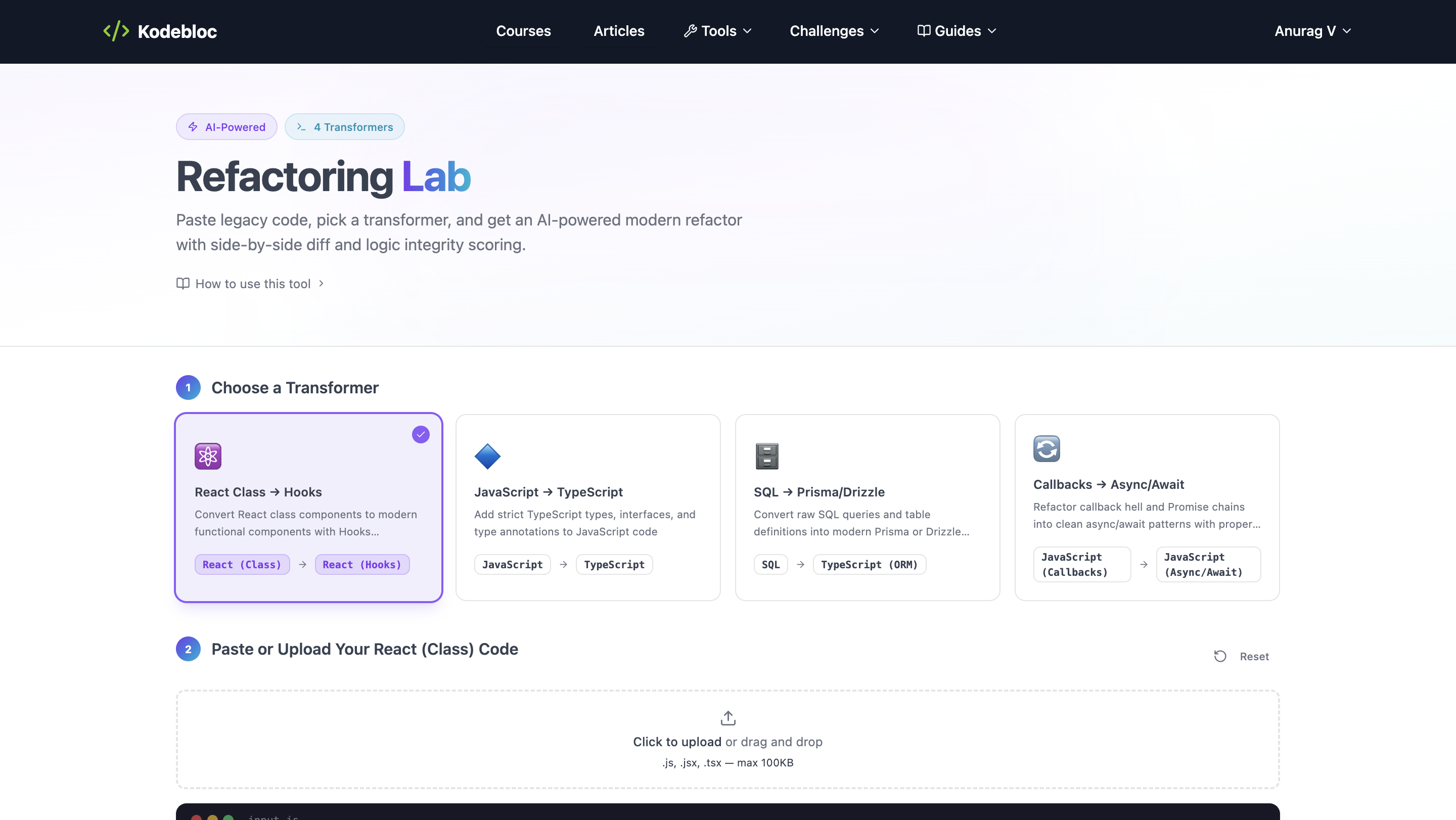Select the Callbacks → Async/Await transformer

tap(1146, 508)
